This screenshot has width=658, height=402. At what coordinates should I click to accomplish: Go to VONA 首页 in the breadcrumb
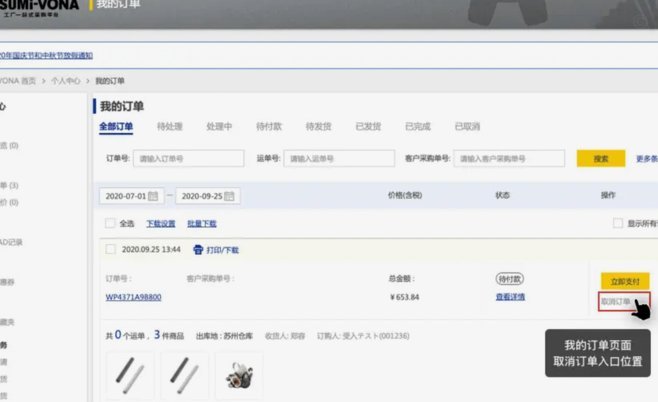[18, 81]
